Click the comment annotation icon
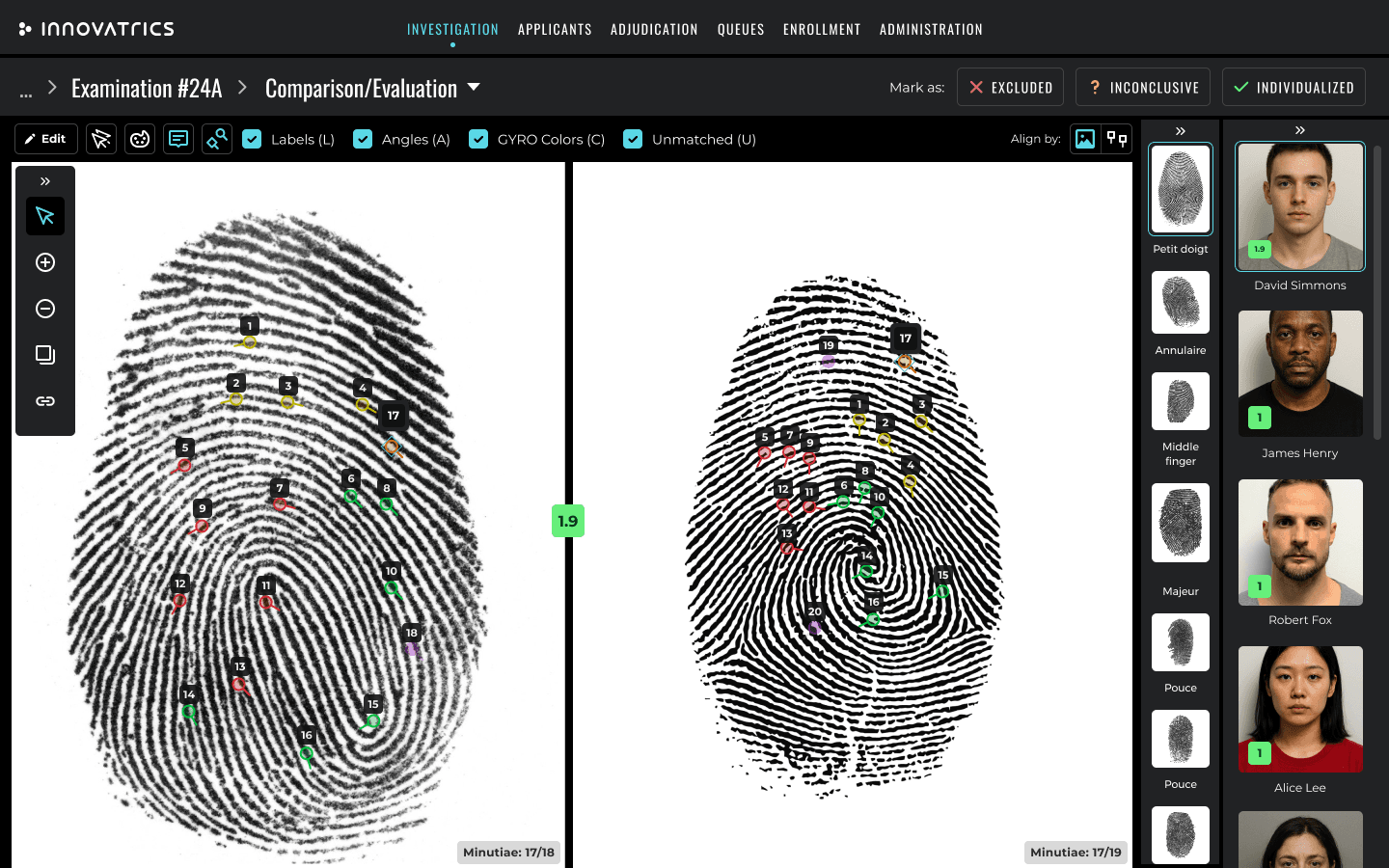Image resolution: width=1389 pixels, height=868 pixels. coord(178,138)
